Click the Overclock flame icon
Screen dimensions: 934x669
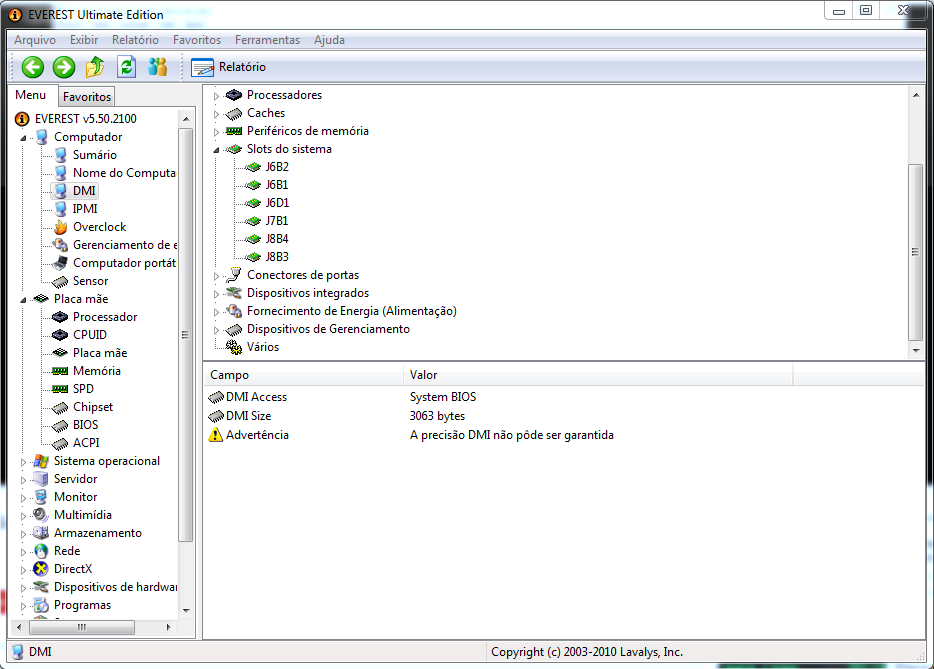60,227
